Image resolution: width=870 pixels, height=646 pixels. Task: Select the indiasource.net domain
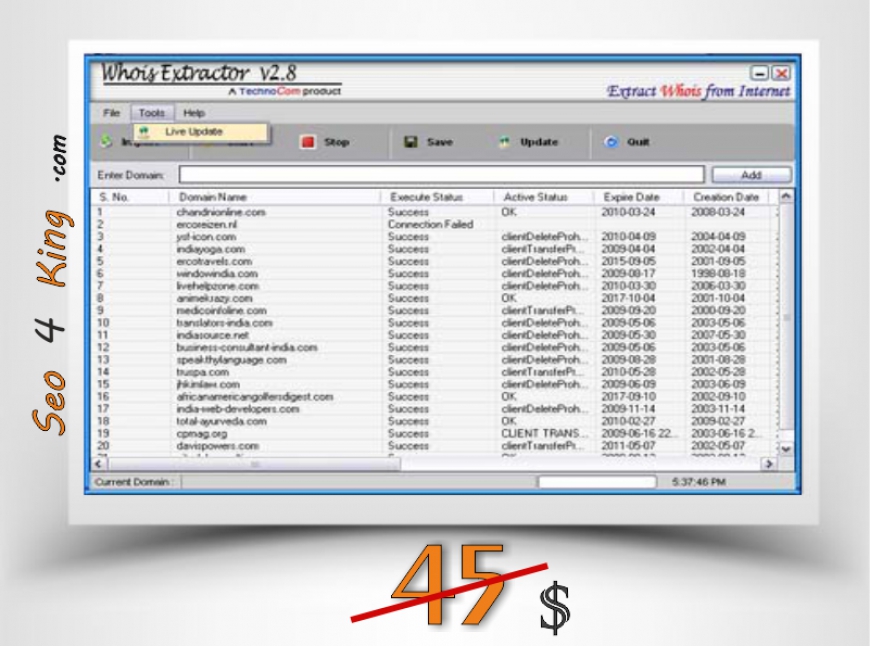point(213,335)
